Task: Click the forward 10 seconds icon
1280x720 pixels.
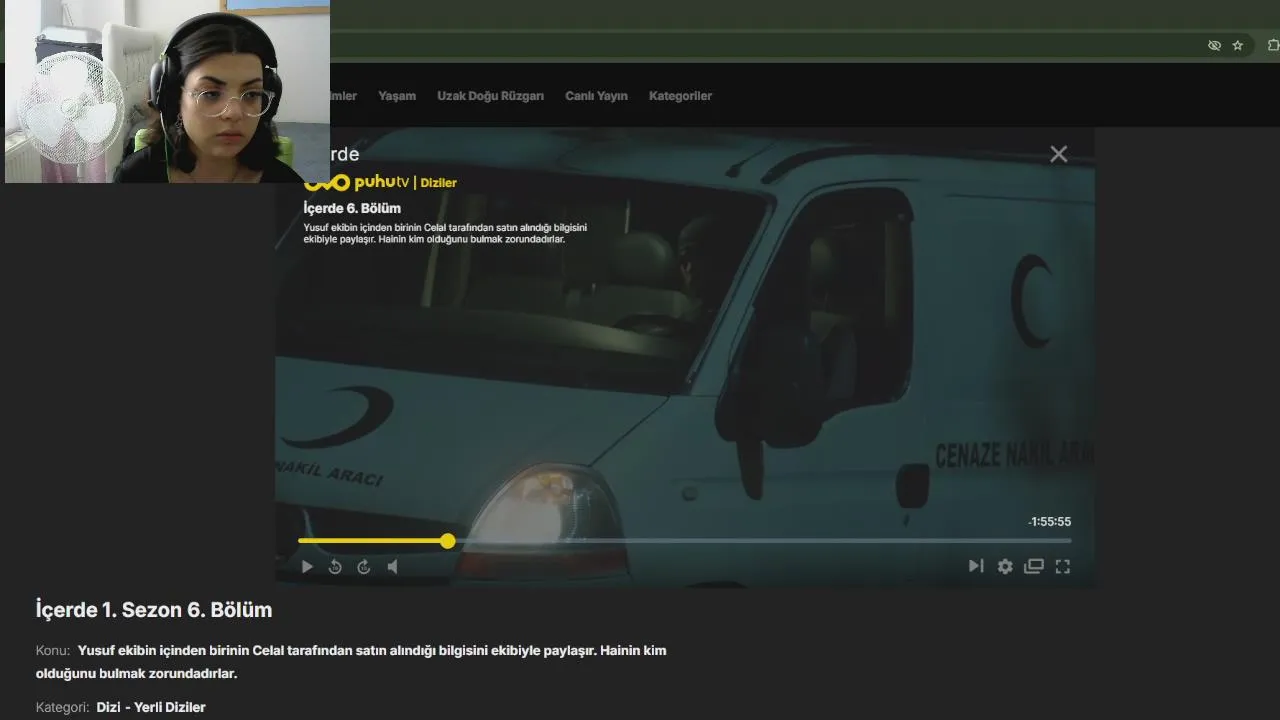Action: point(364,567)
